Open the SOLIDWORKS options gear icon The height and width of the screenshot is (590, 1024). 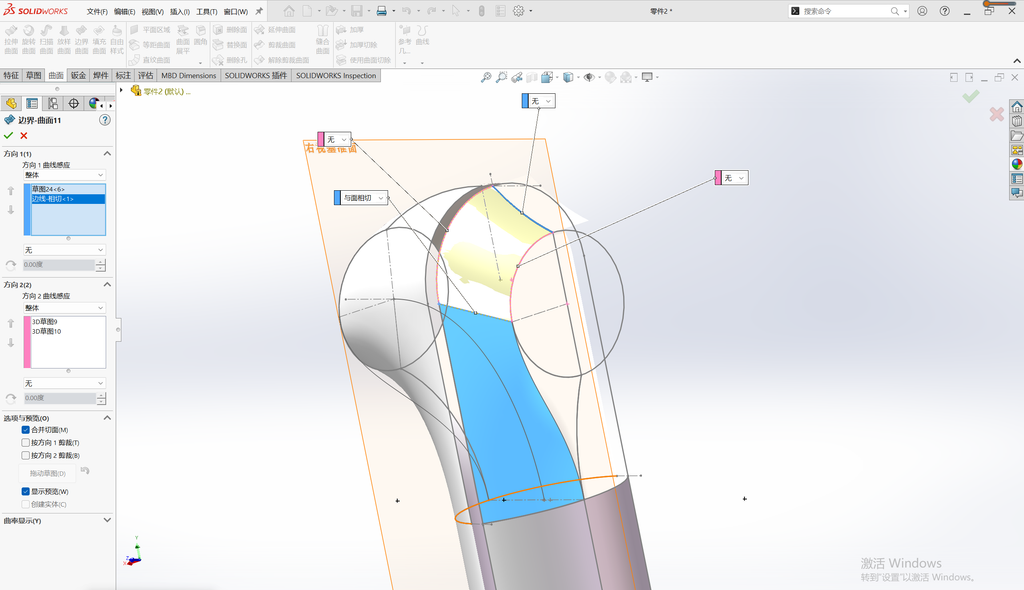coord(519,11)
